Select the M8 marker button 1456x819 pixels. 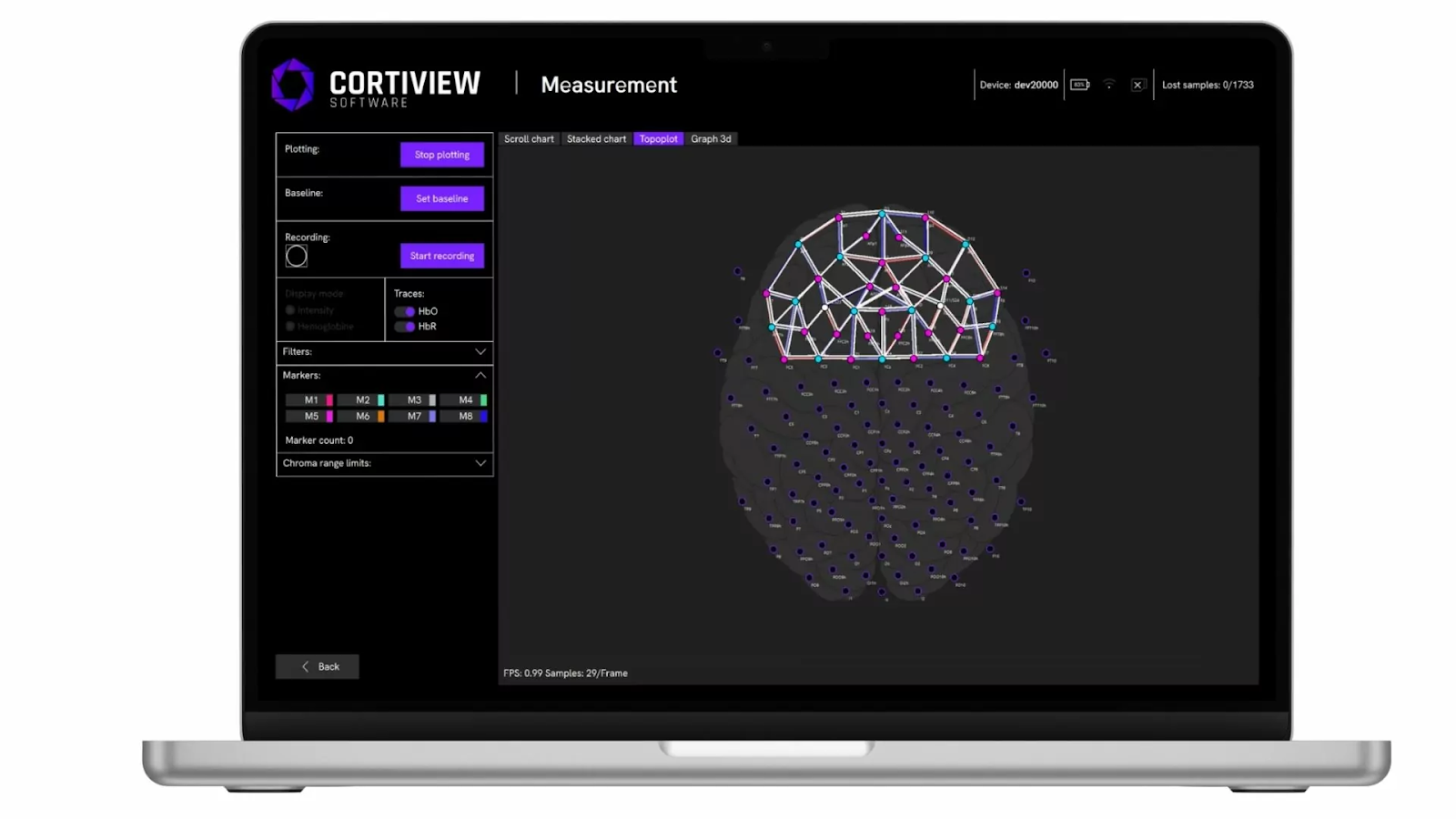(464, 416)
